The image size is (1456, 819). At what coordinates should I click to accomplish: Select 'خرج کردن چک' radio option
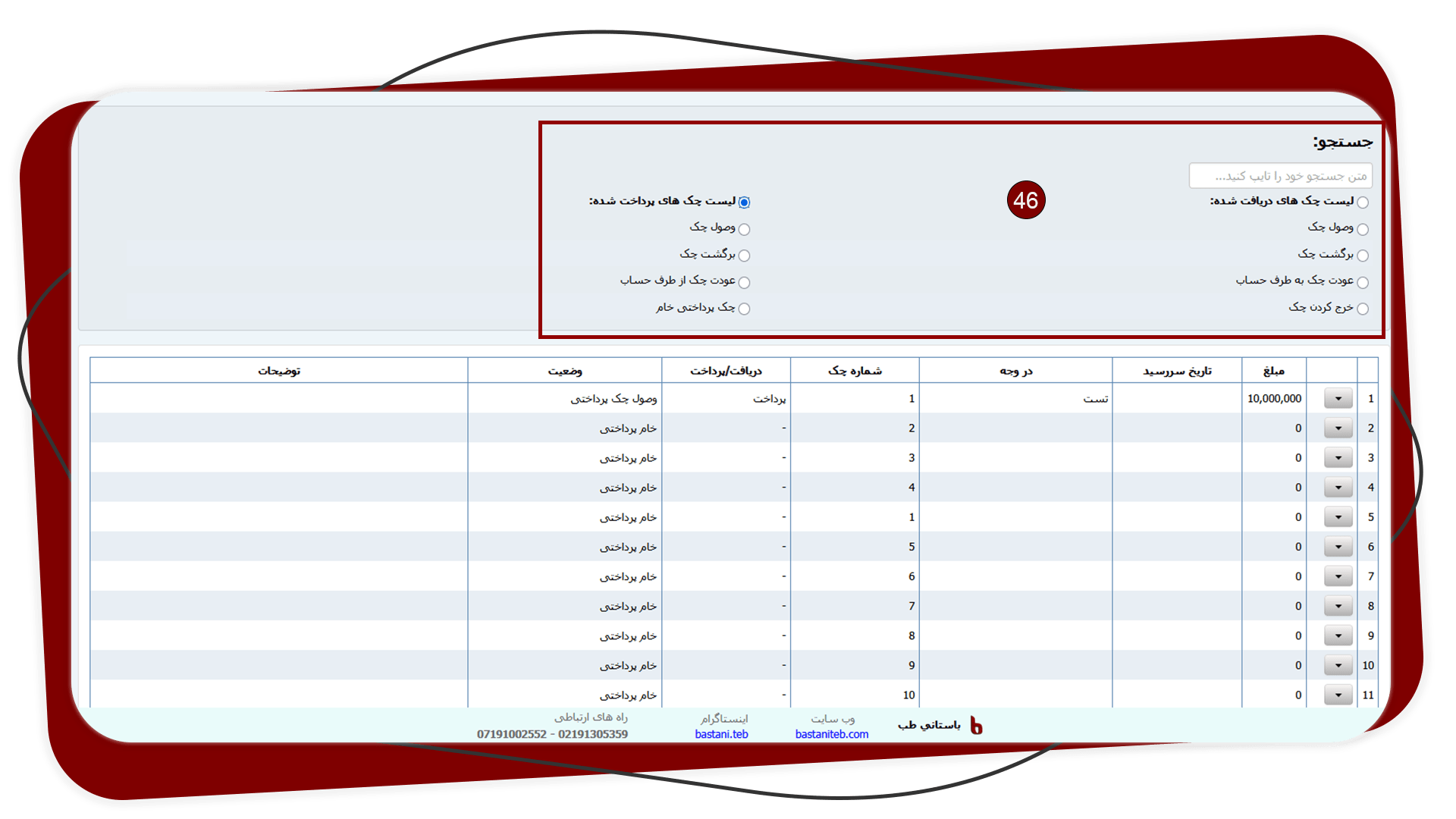[1363, 309]
